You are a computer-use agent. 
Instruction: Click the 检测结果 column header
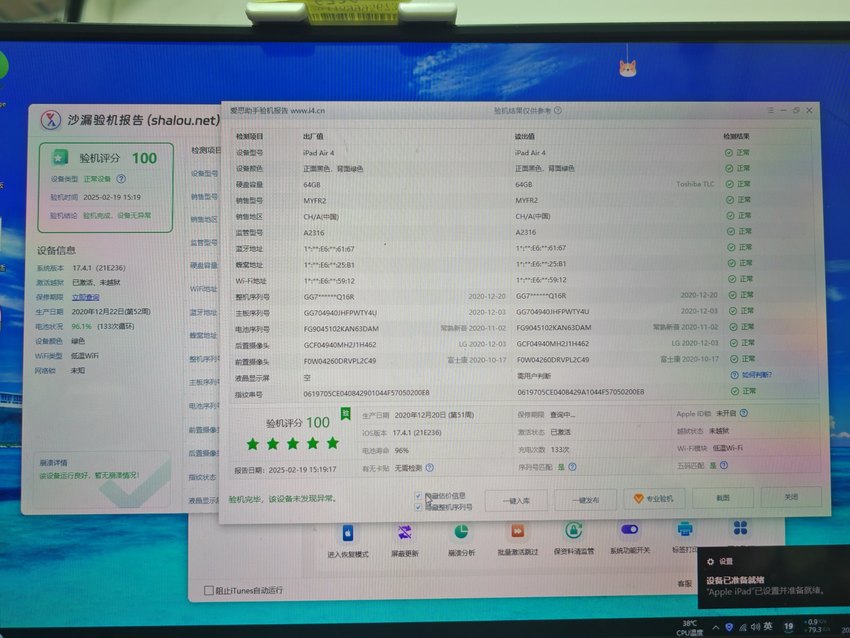pos(736,136)
